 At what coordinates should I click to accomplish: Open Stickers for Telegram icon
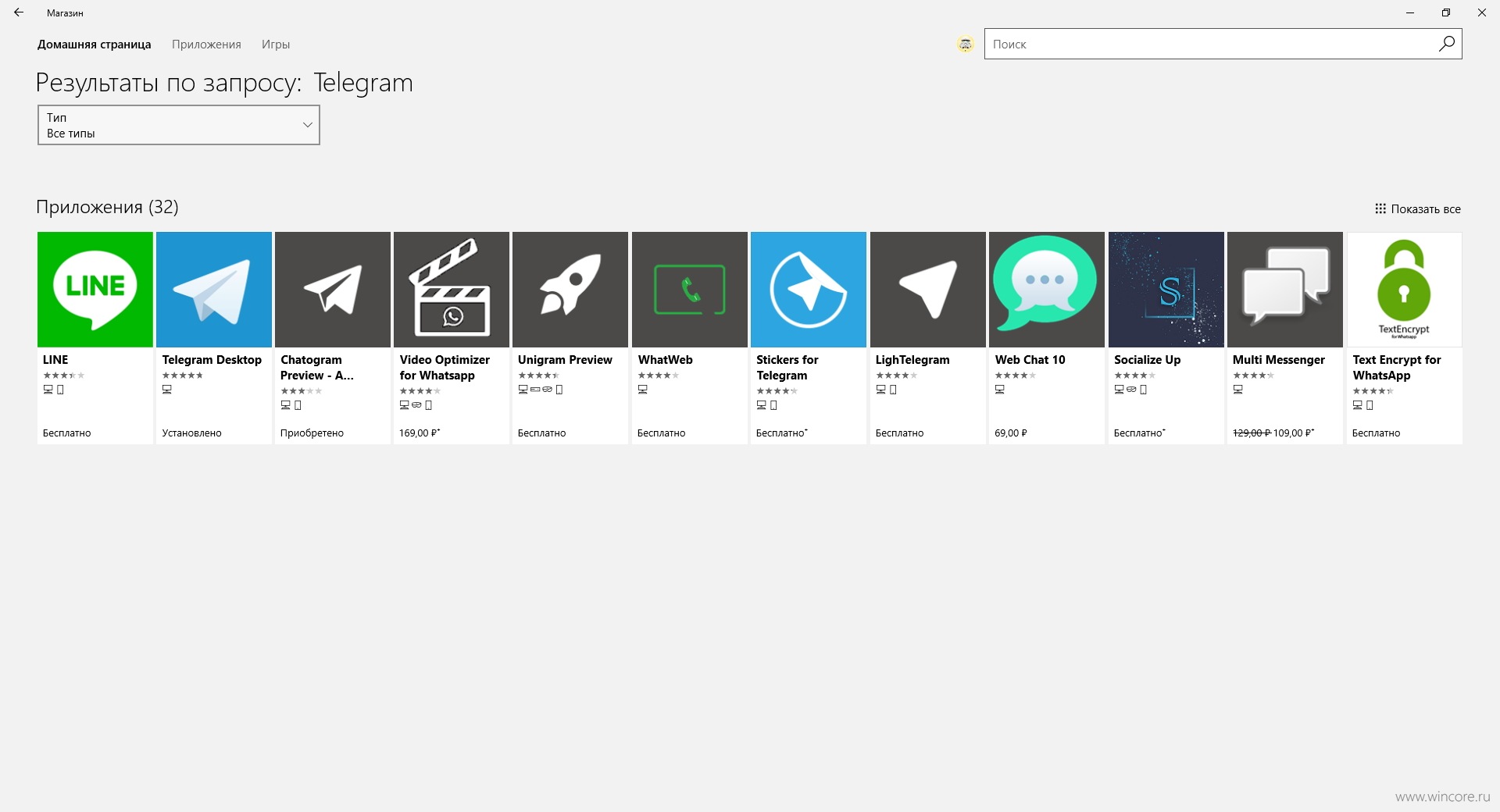tap(809, 290)
